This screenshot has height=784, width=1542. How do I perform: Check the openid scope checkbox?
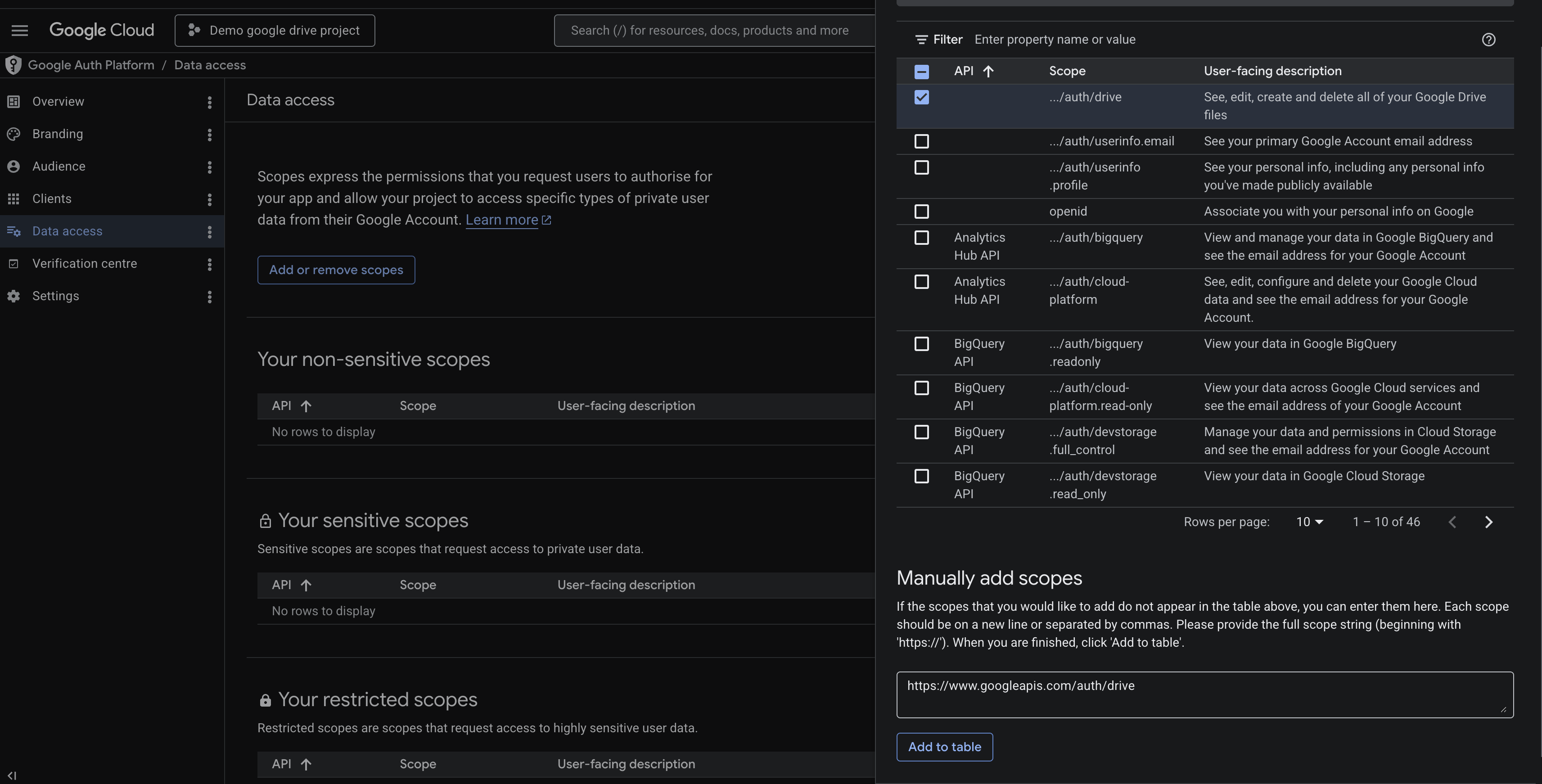pos(921,211)
